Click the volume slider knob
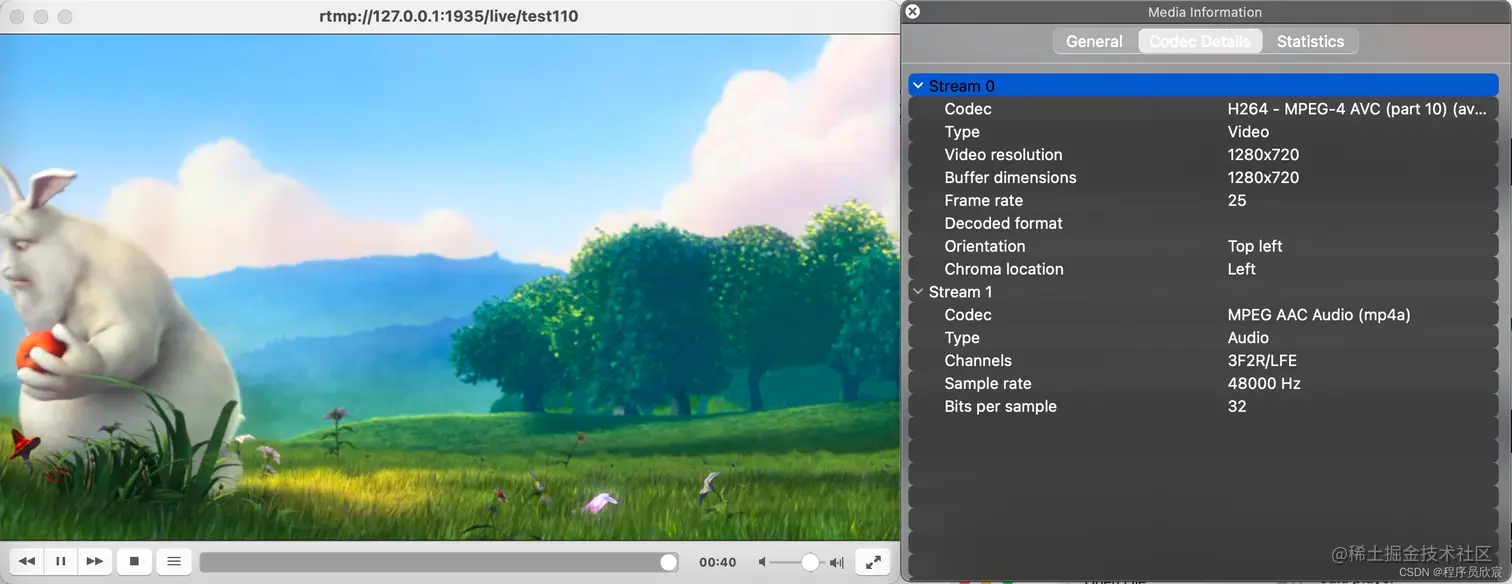 pos(810,562)
